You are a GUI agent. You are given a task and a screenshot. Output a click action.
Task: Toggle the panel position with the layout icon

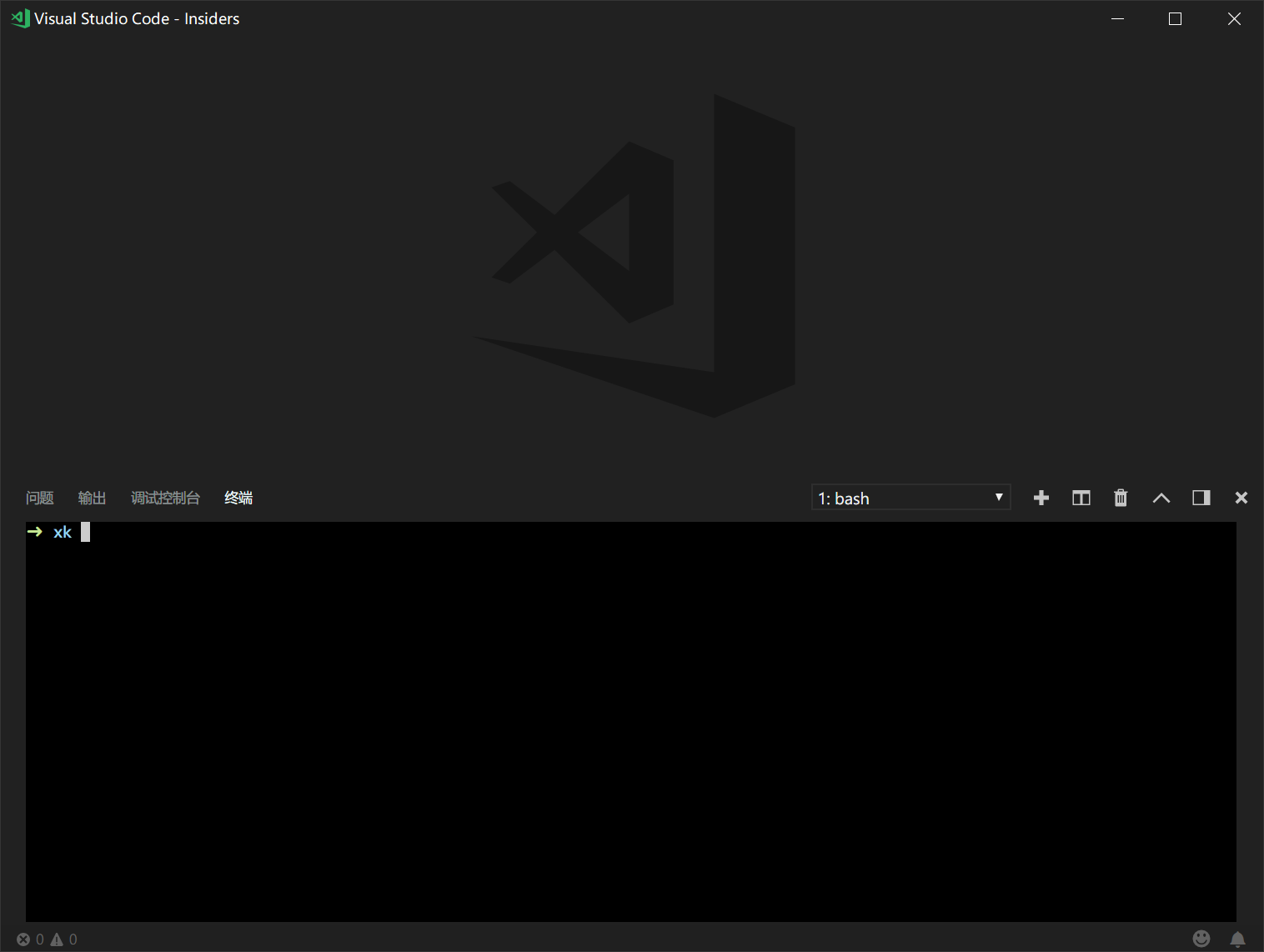click(x=1201, y=497)
